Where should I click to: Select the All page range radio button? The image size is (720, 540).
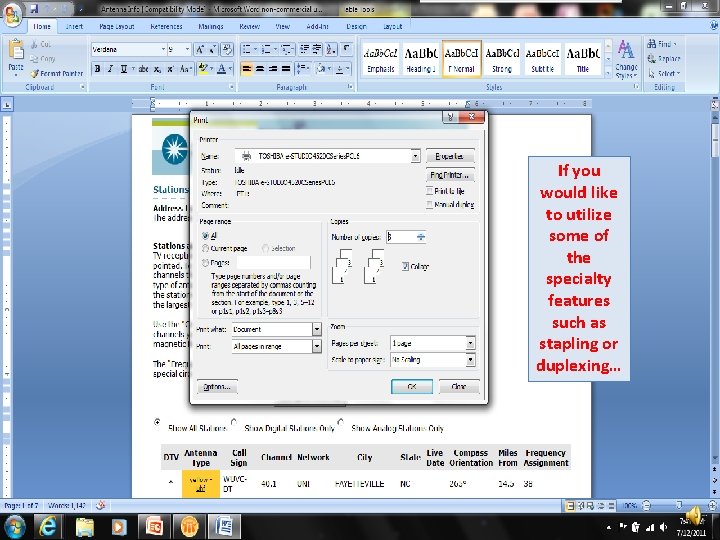[x=206, y=236]
